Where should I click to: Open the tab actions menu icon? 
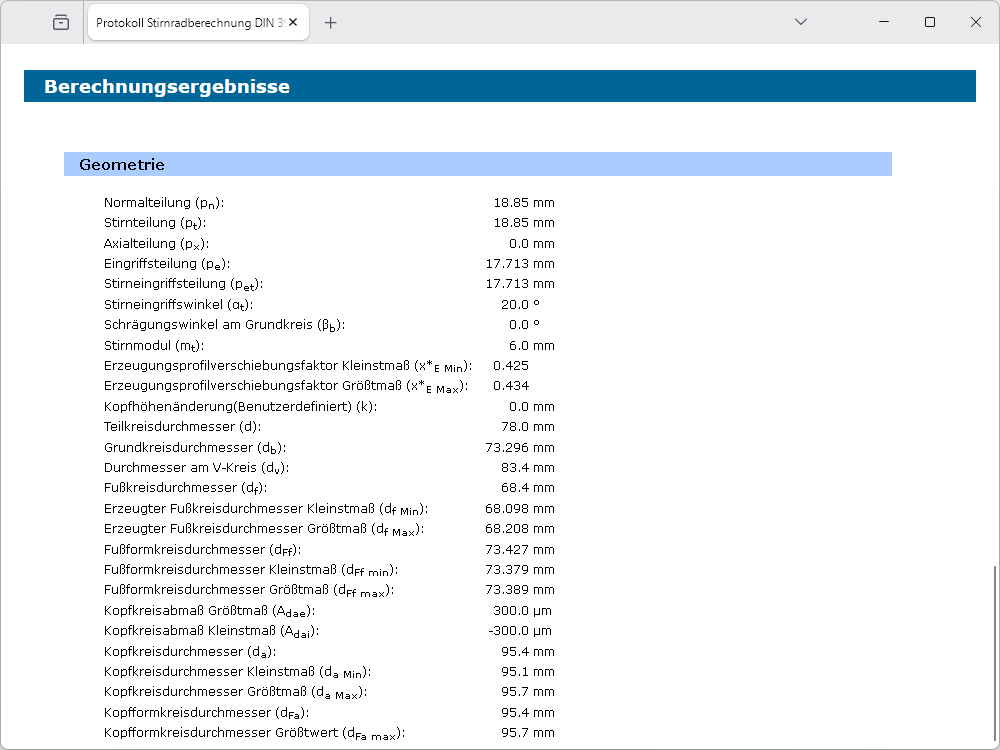[61, 22]
